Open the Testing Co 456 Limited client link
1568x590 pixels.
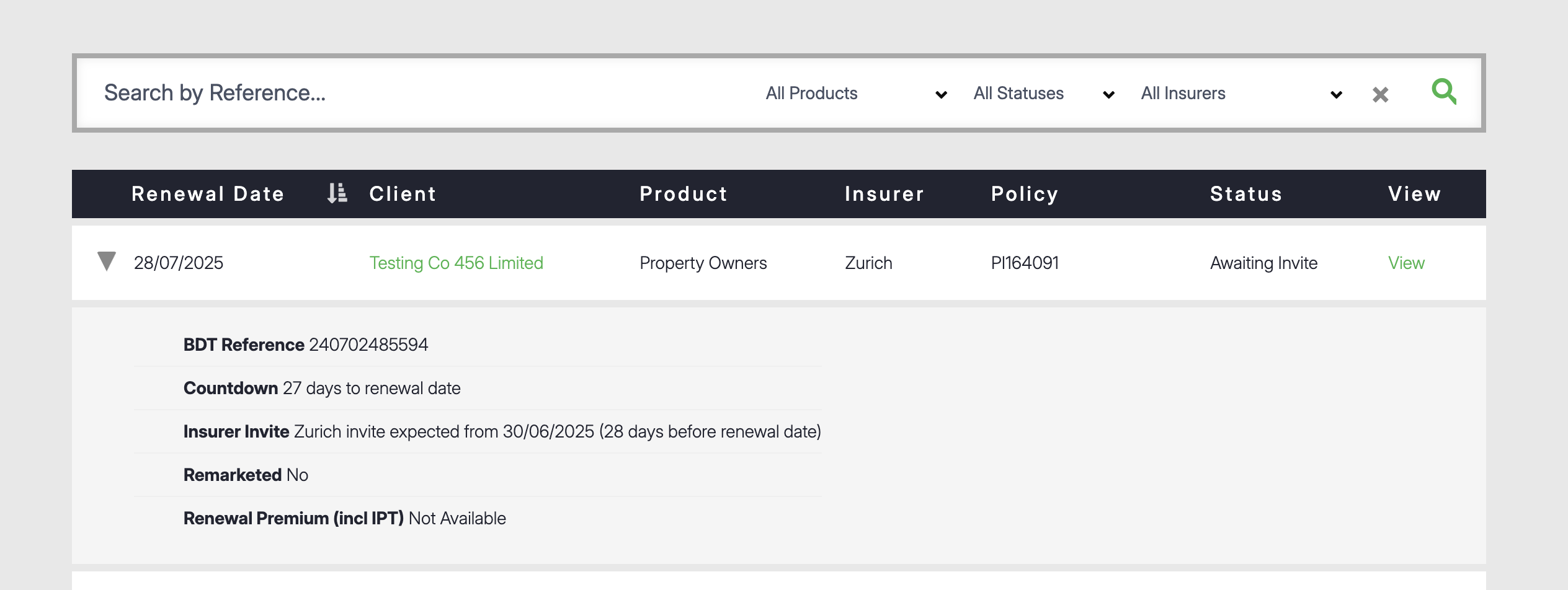(456, 263)
